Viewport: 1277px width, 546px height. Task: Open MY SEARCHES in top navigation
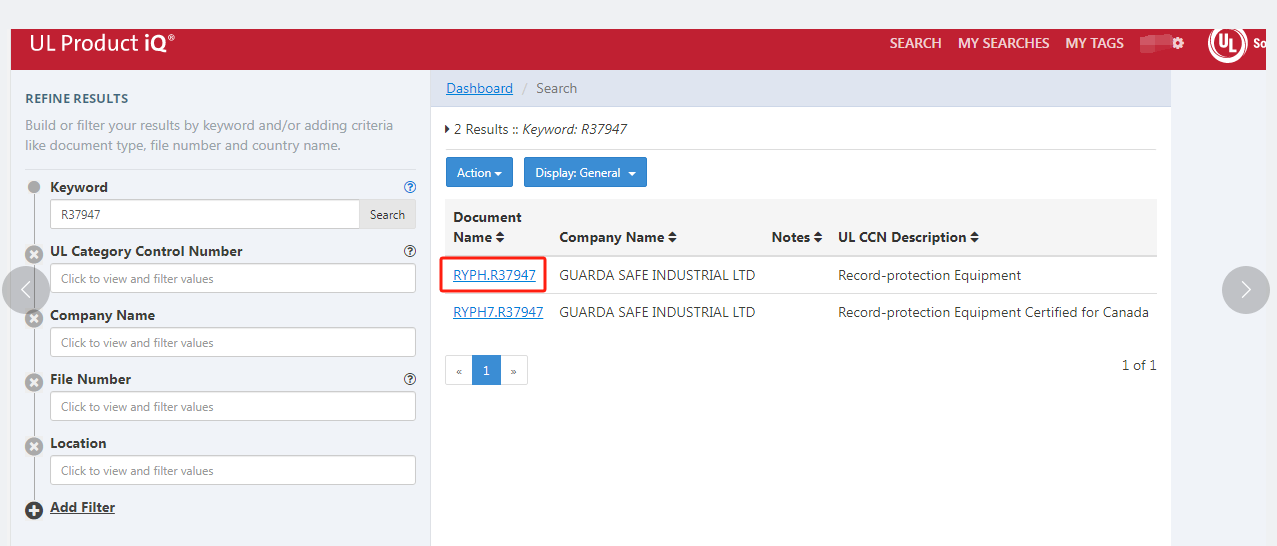1003,43
